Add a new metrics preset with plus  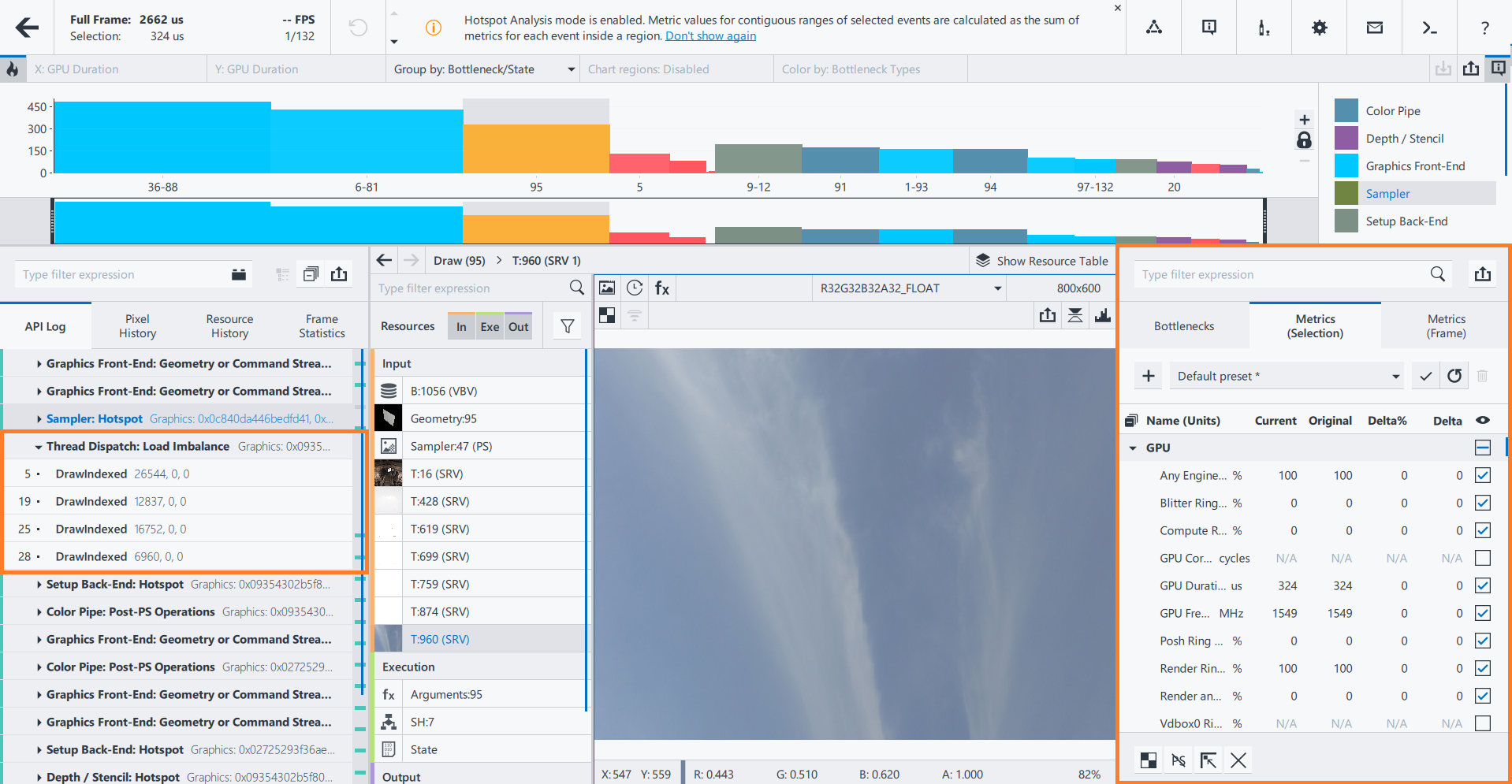[x=1149, y=376]
